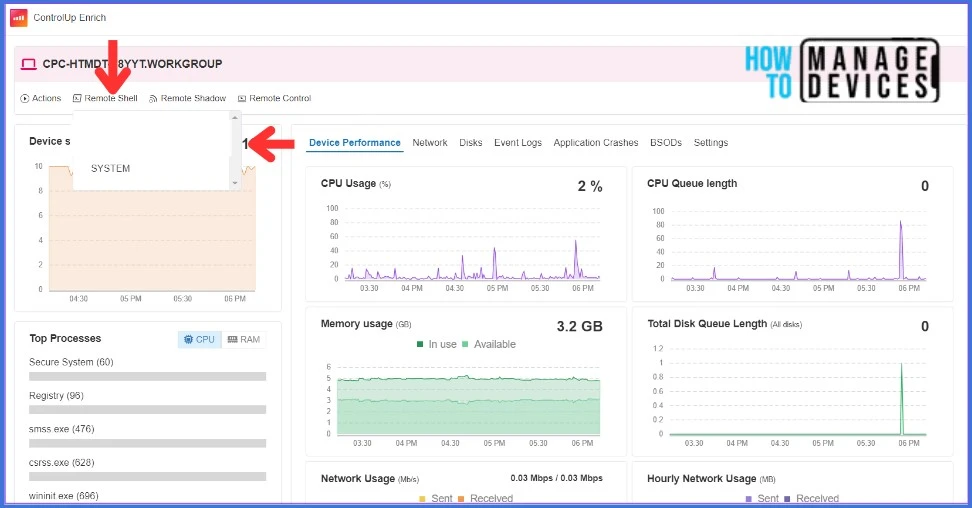Viewport: 972px width, 508px height.
Task: Click the CPU Usage 2 % value
Action: pyautogui.click(x=590, y=186)
